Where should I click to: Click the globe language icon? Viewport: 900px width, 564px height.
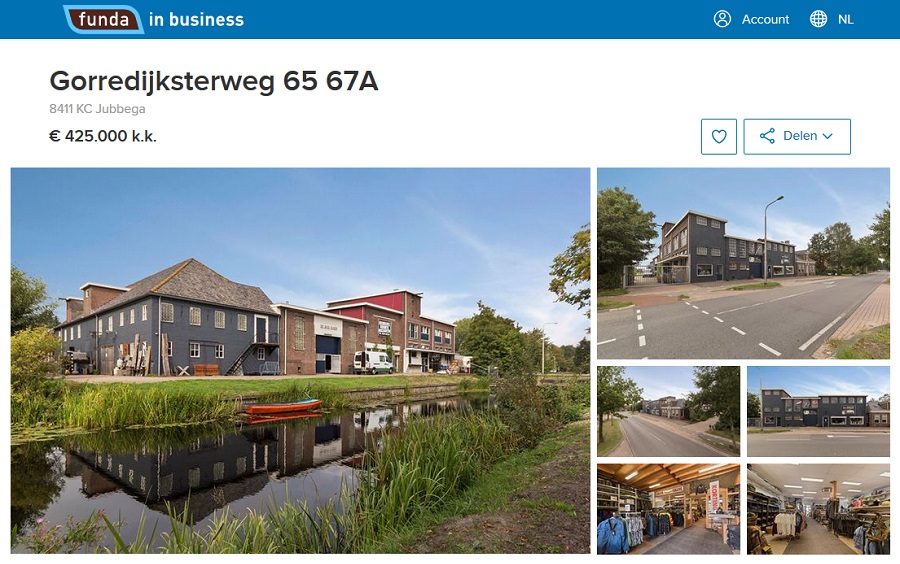pos(818,19)
